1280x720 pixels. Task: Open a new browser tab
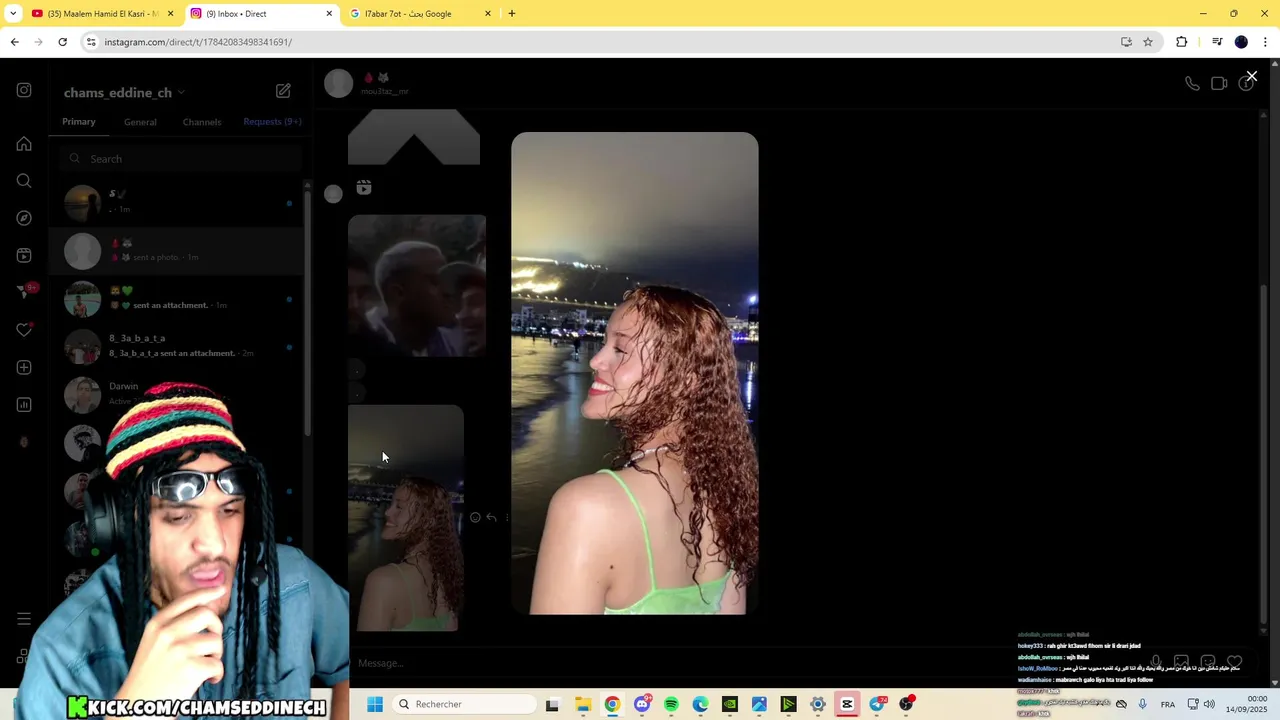point(512,14)
